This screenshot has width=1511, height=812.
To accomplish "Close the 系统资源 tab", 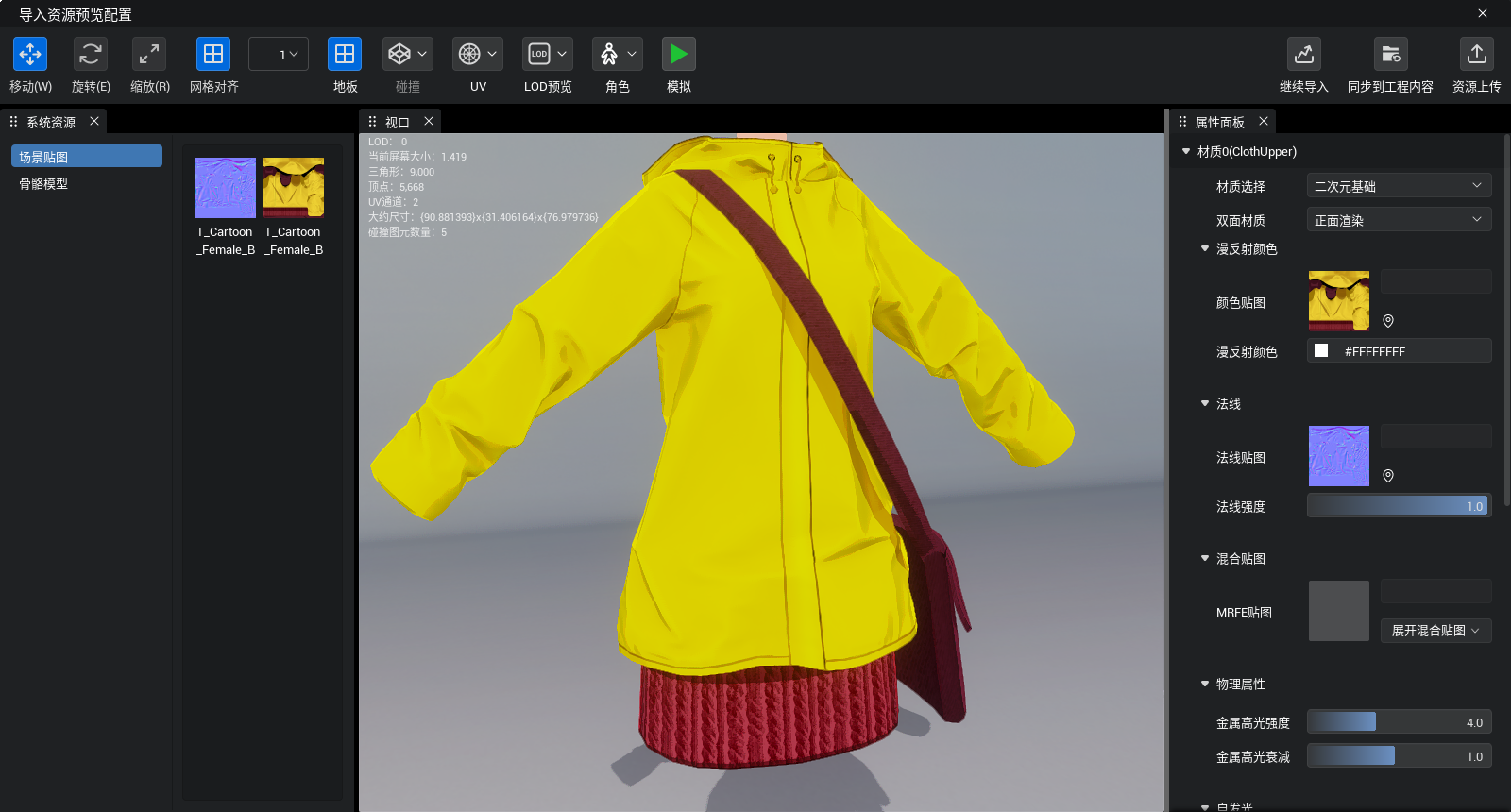I will click(94, 121).
